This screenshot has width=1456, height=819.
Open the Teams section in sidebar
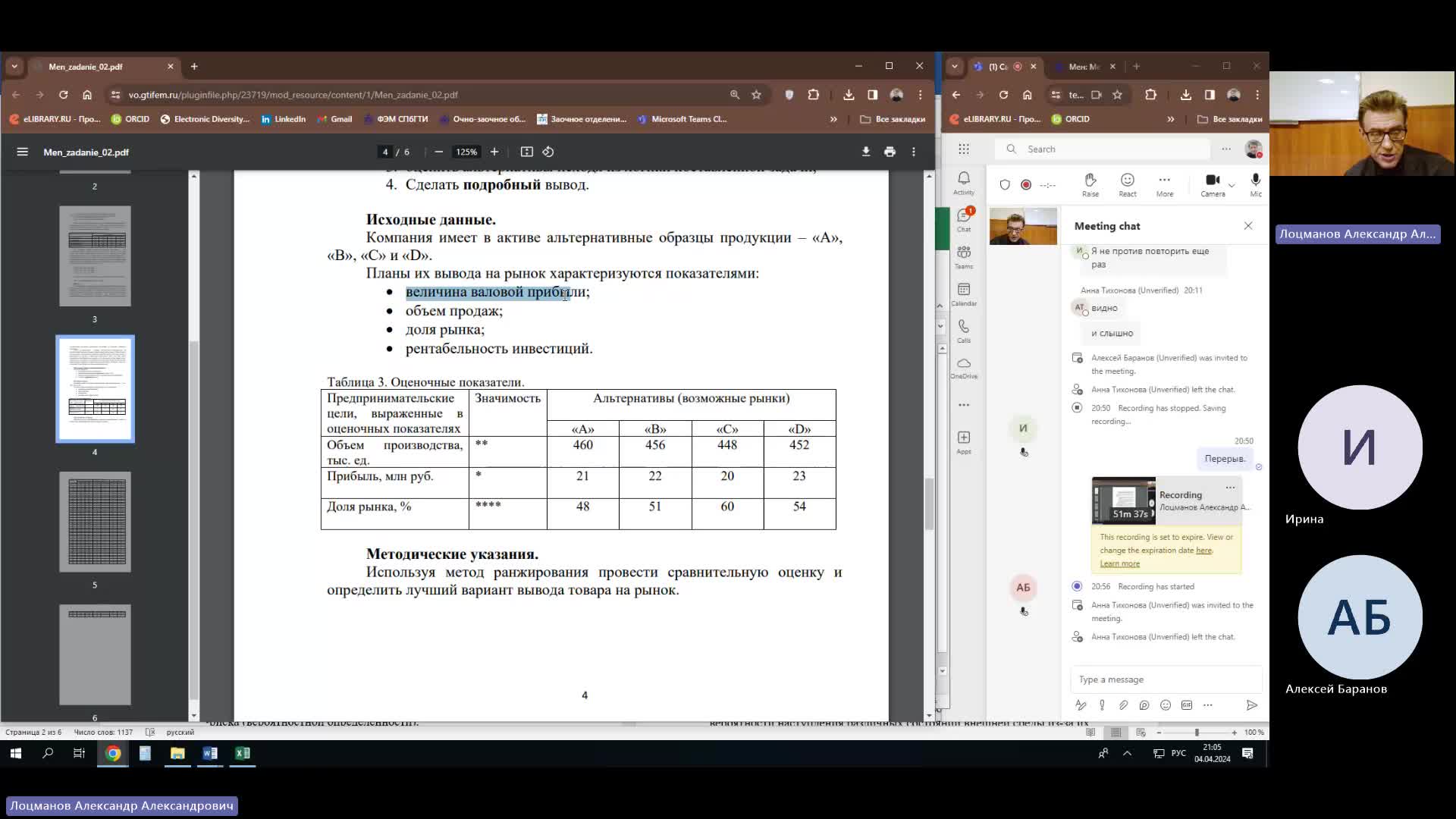964,256
